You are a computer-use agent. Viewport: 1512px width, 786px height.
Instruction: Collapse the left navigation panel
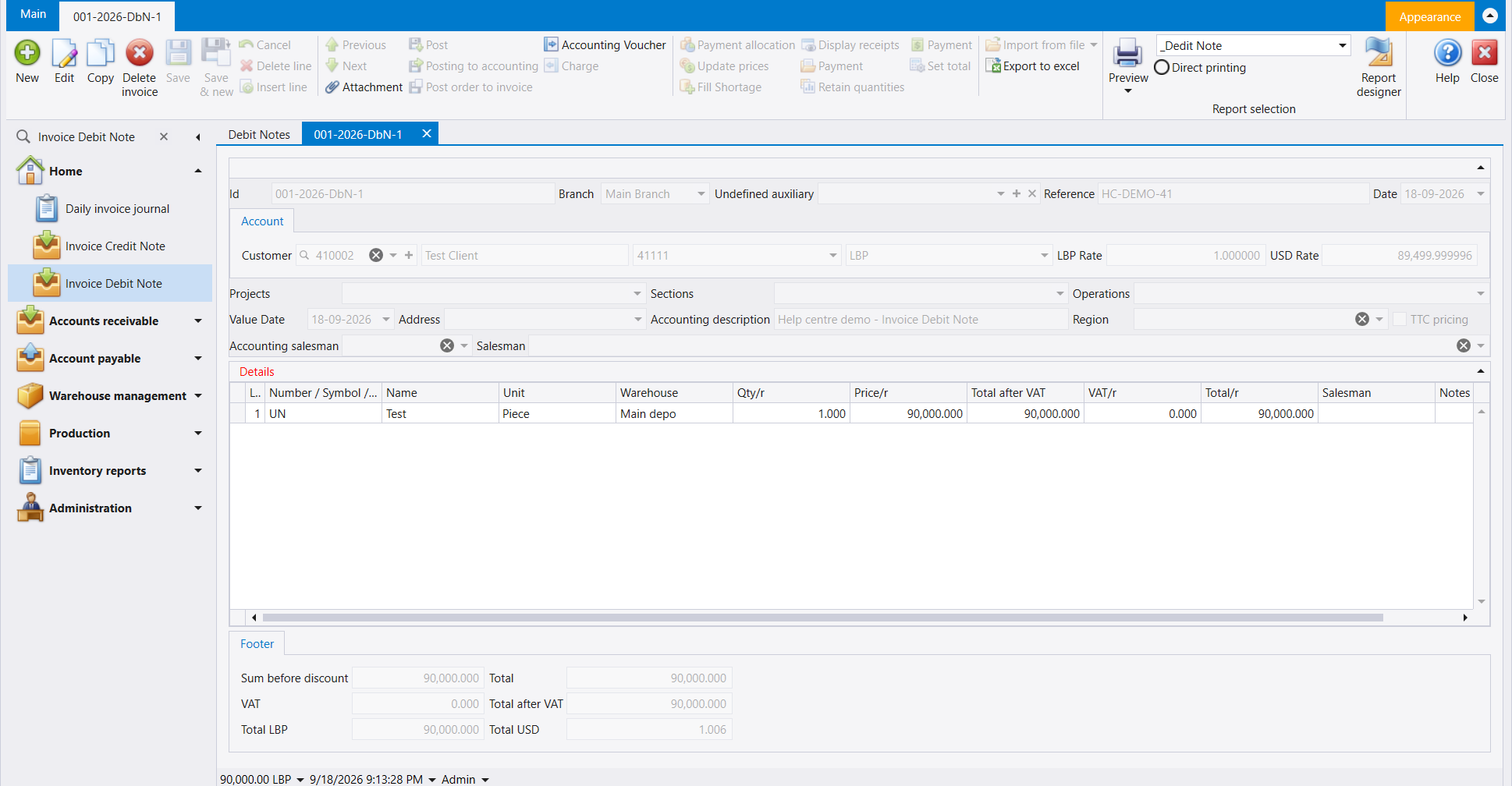(198, 137)
